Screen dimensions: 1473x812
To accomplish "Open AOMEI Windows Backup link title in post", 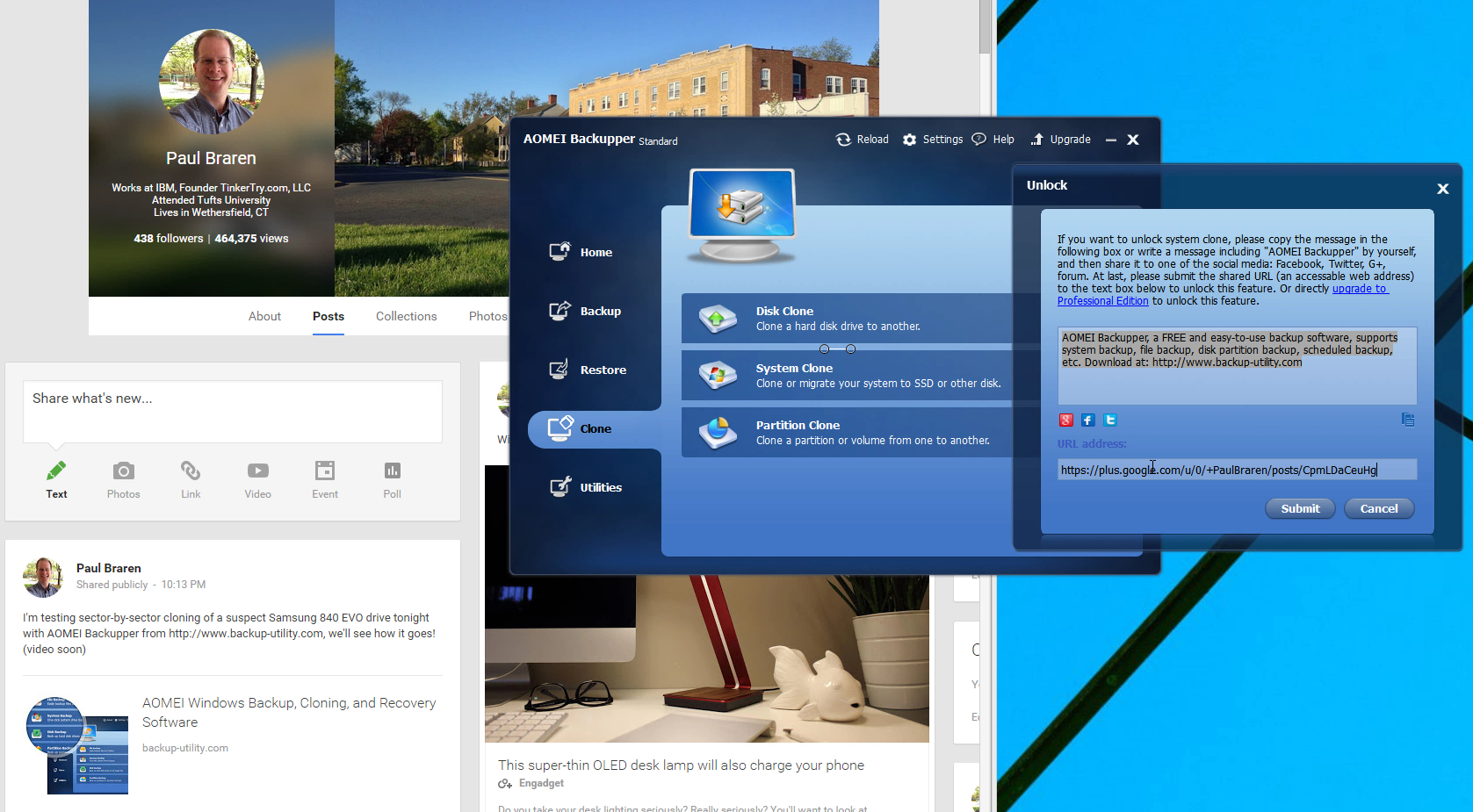I will [x=289, y=712].
